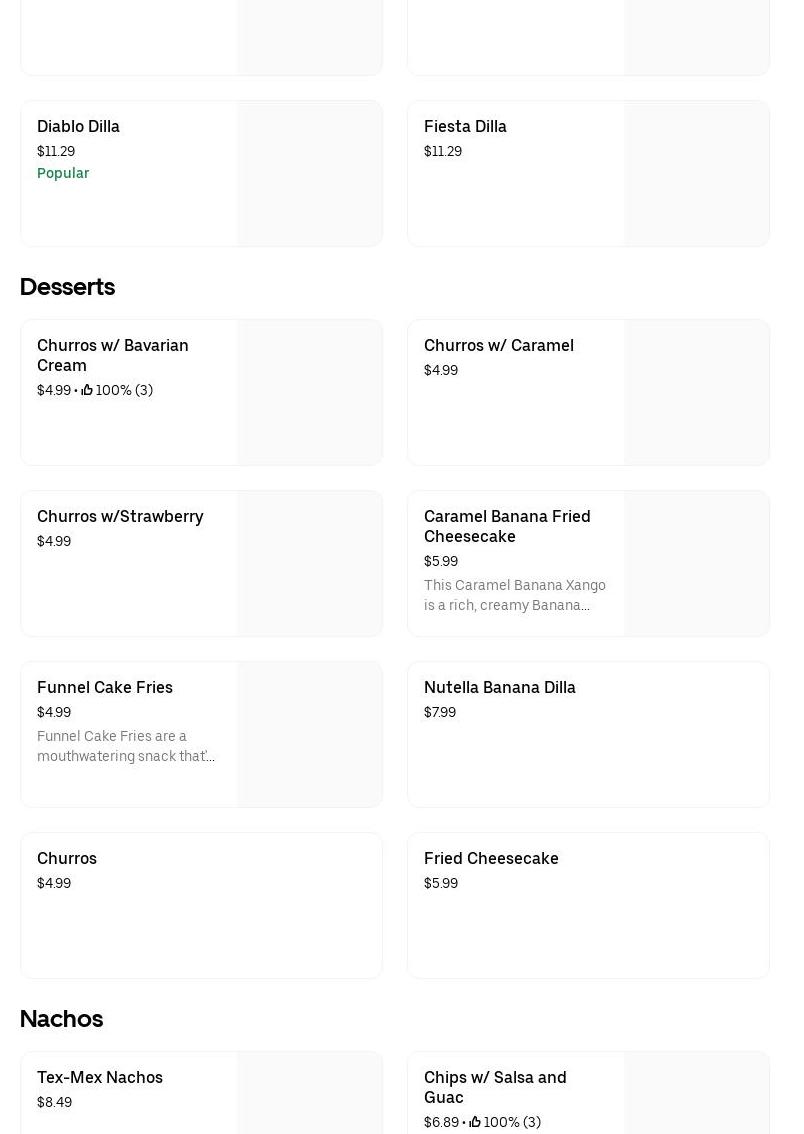The image size is (804, 1134).
Task: Click the Diablo Dilla image thumbnail
Action: pyautogui.click(x=309, y=173)
